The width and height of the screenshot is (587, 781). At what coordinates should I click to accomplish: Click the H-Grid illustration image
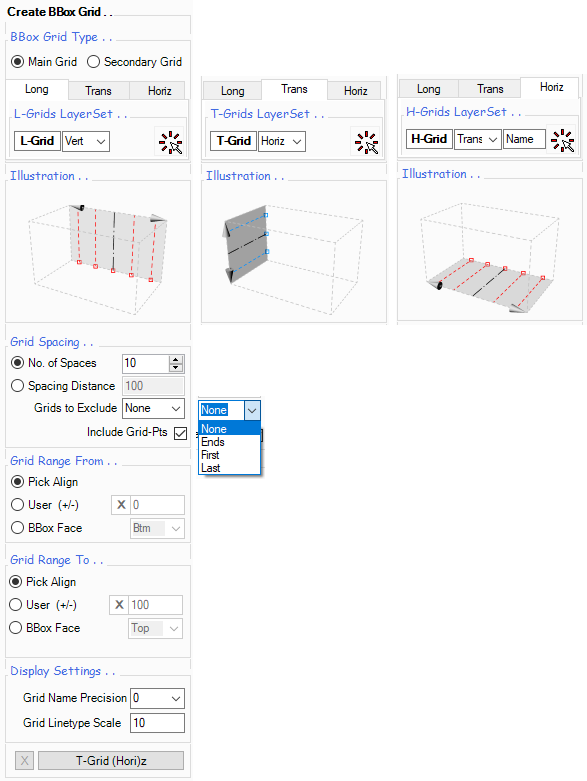(490, 250)
